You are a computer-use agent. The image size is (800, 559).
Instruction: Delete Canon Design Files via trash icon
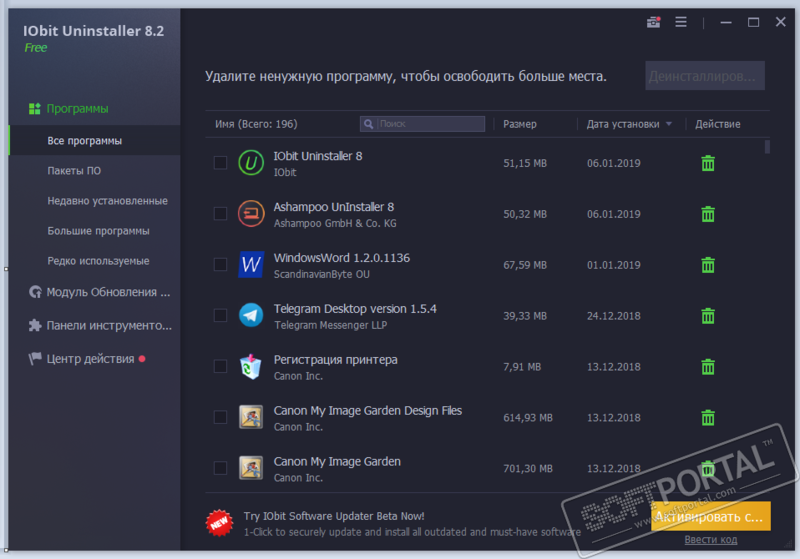tap(708, 418)
